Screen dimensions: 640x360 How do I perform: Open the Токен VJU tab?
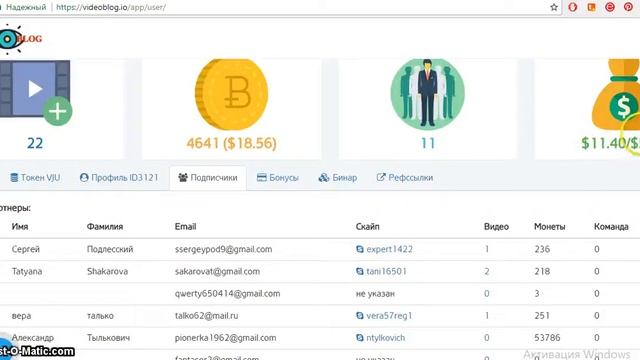click(35, 178)
